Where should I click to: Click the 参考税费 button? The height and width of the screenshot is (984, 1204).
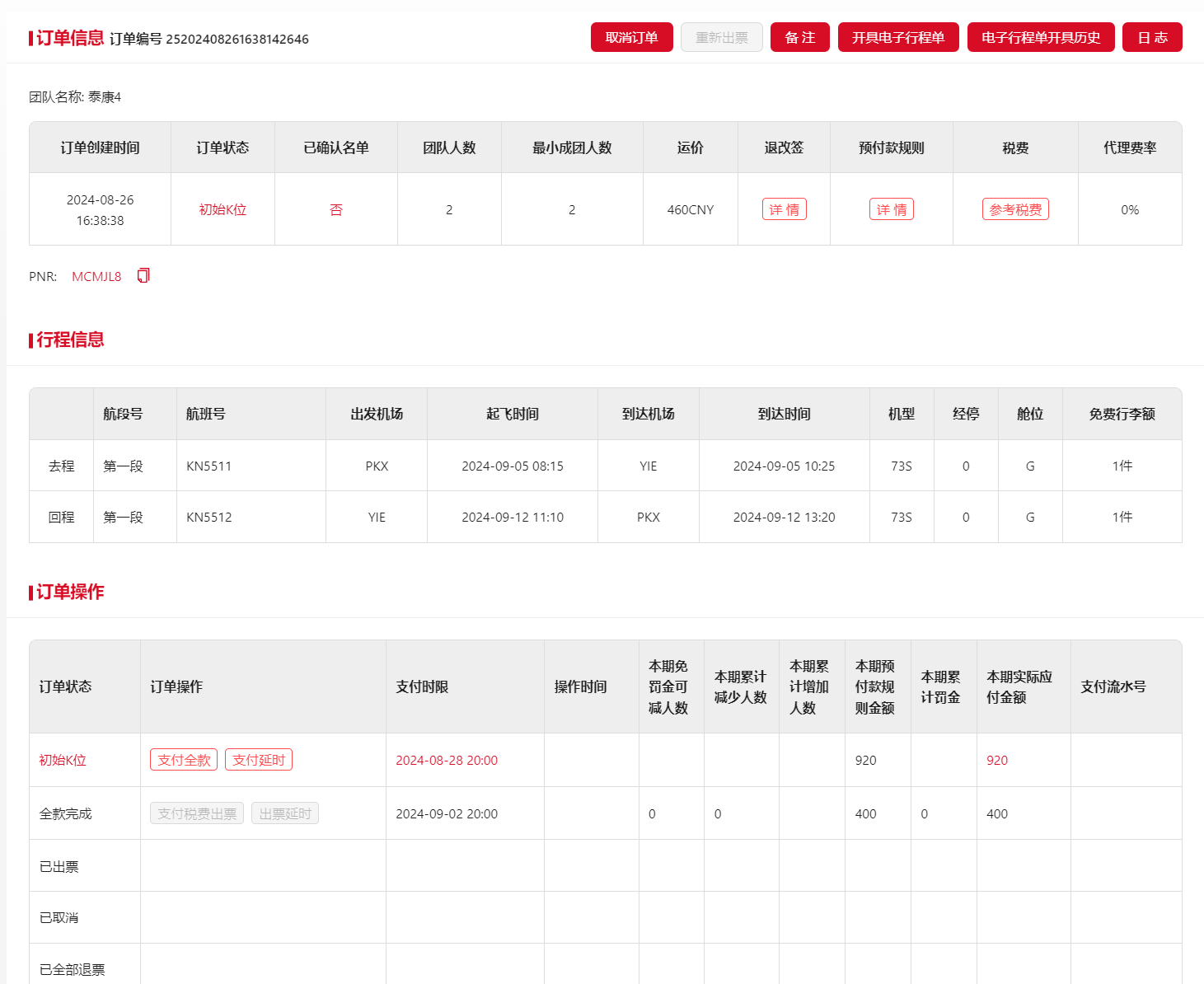tap(1014, 209)
